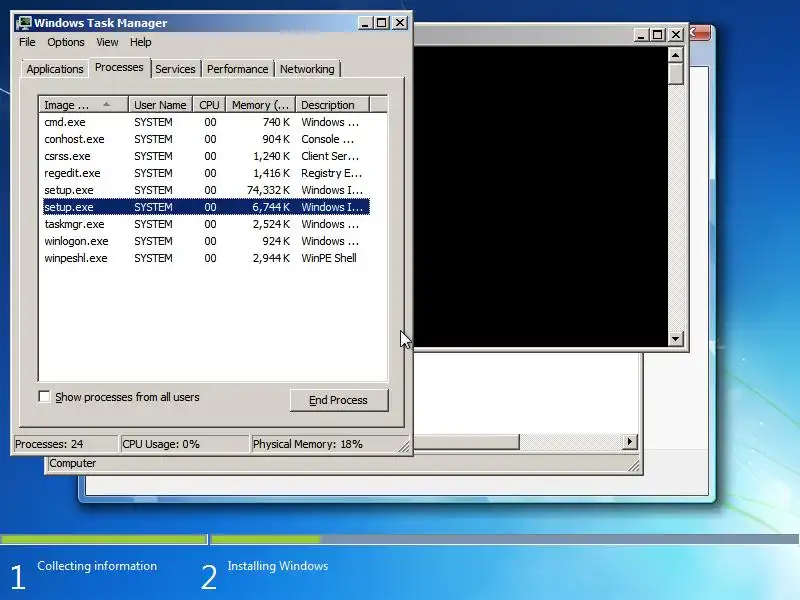This screenshot has width=800, height=600.
Task: Maximize the black console window
Action: pos(658,35)
